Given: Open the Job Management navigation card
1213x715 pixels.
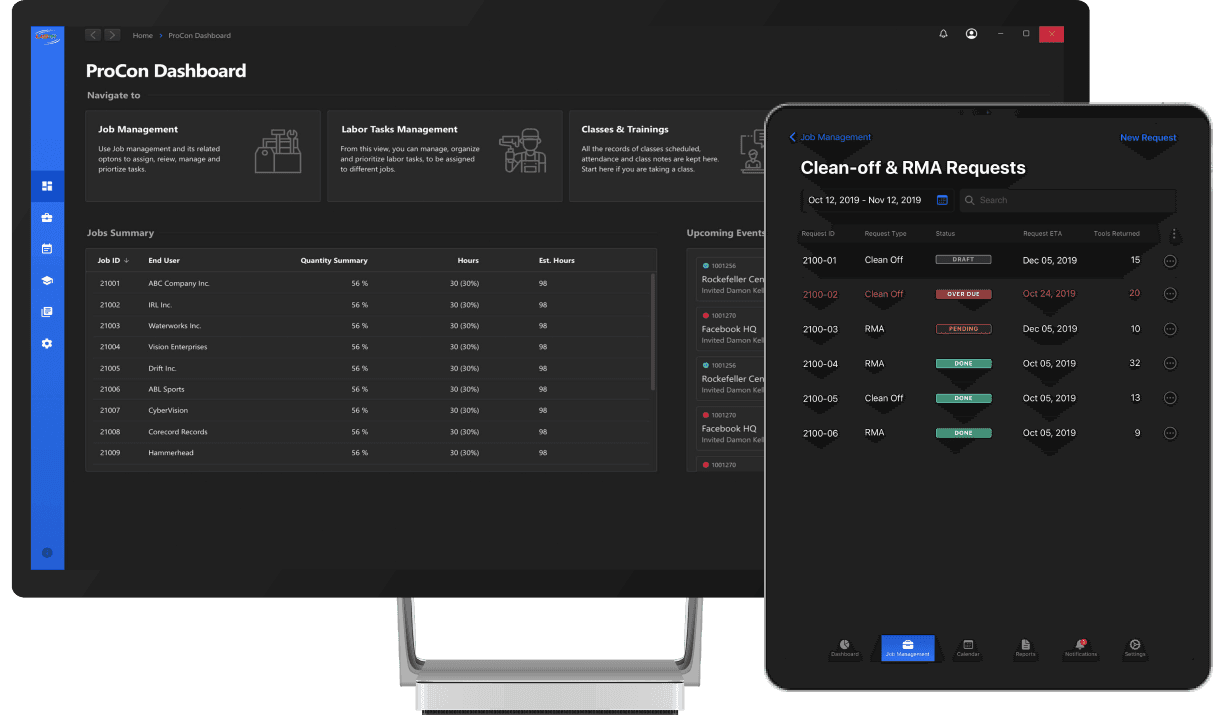Looking at the screenshot, I should (203, 156).
